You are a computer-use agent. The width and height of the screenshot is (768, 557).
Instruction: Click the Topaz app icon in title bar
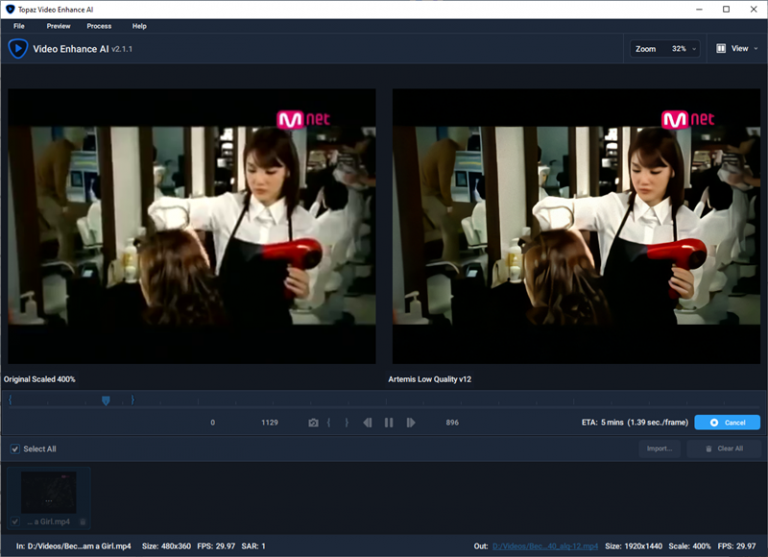(10, 9)
